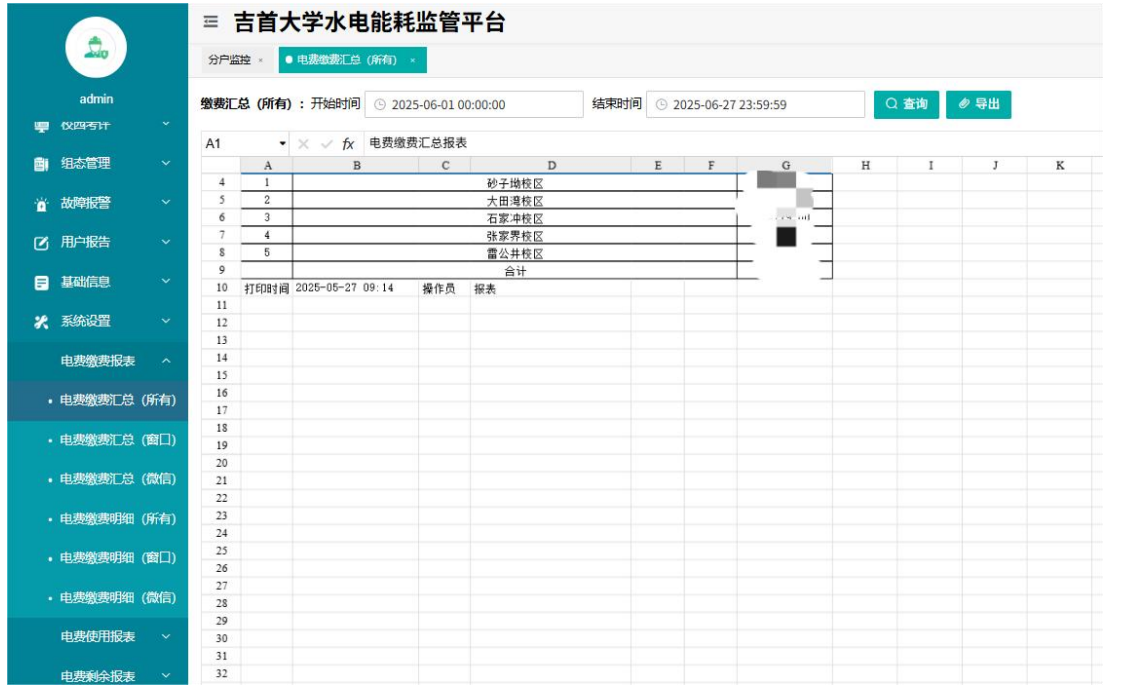This screenshot has width=1121, height=692.
Task: Select column H header
Action: tap(865, 165)
